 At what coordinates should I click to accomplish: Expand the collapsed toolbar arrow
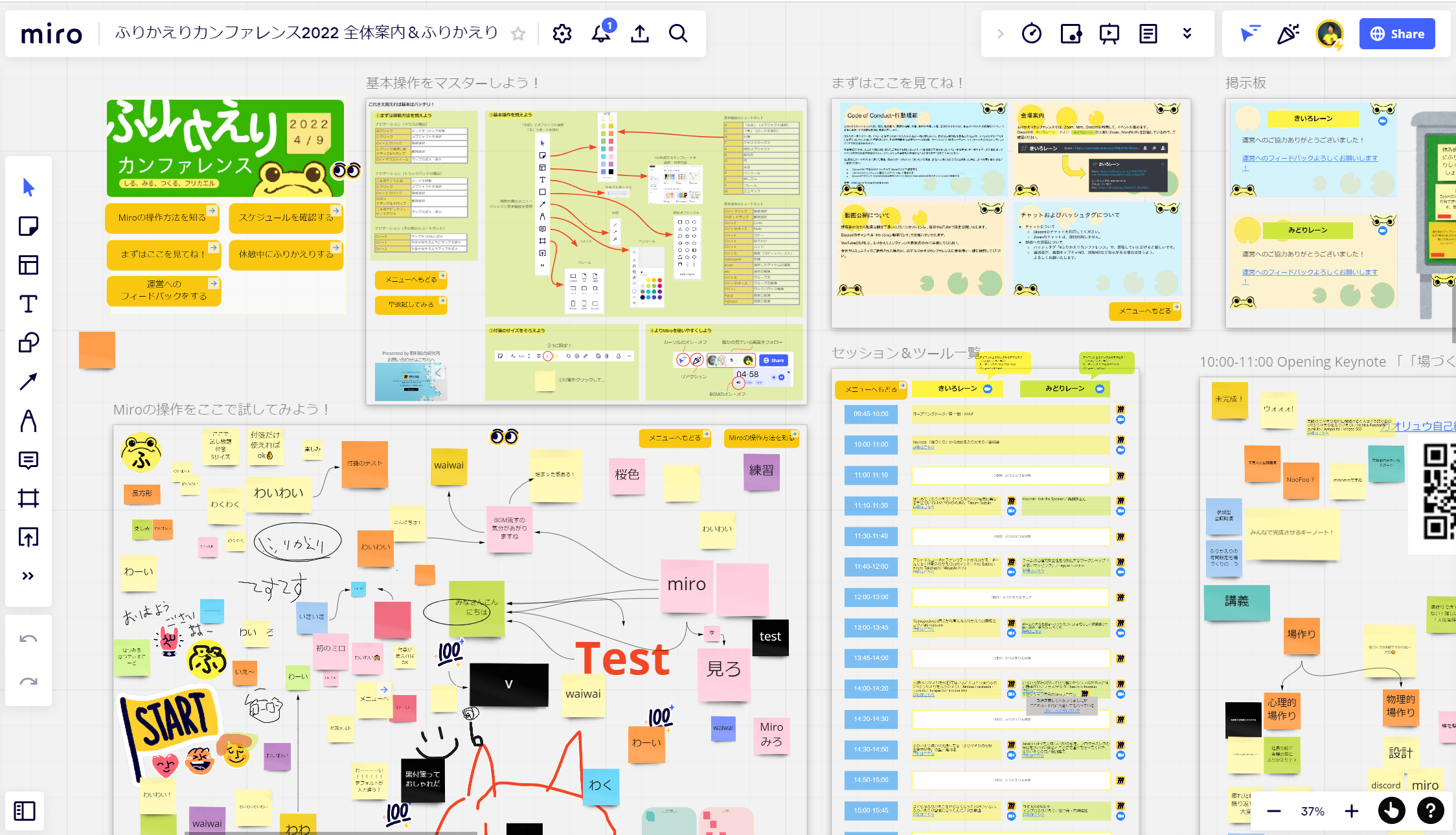click(1000, 34)
